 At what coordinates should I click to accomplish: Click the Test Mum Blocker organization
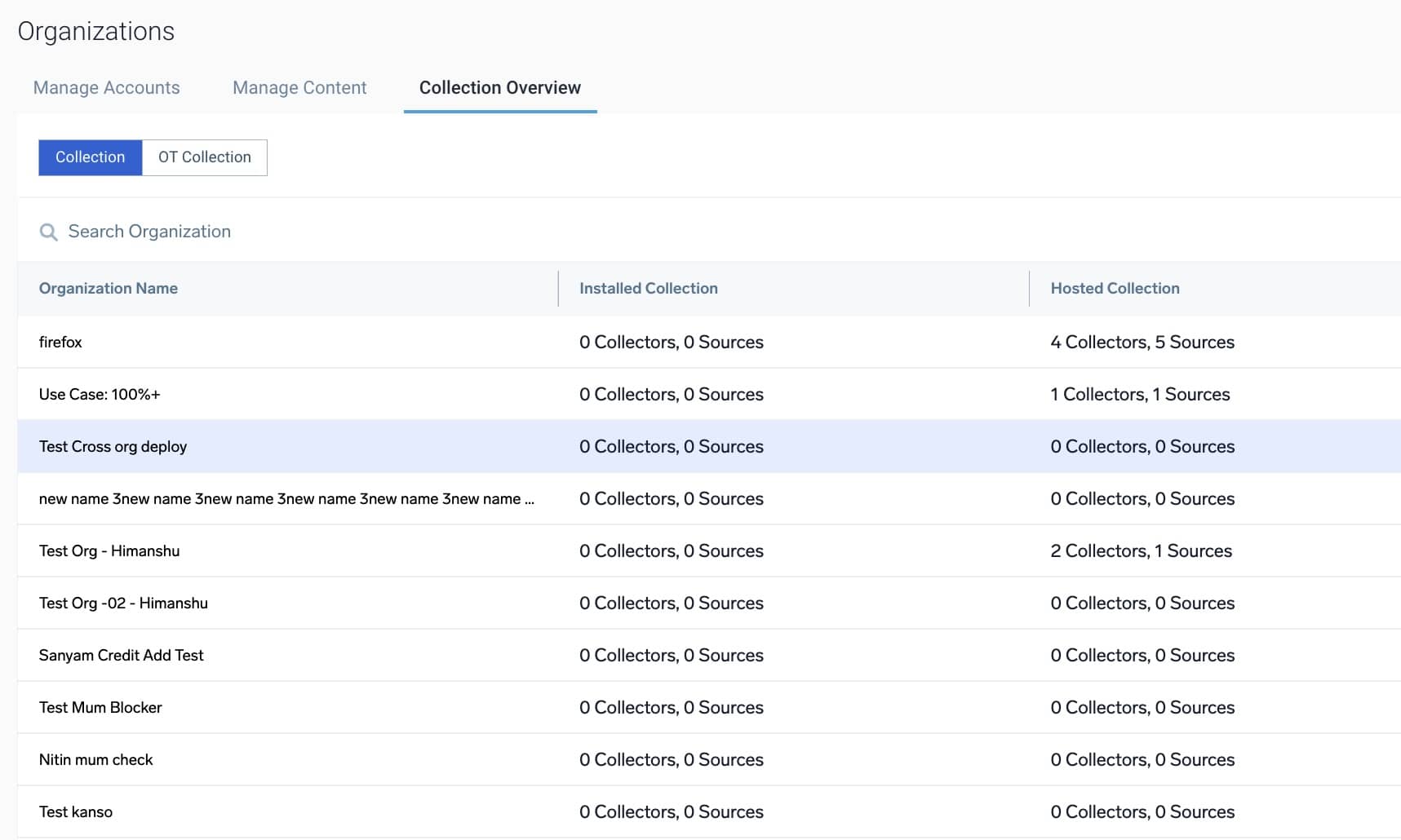[x=100, y=707]
